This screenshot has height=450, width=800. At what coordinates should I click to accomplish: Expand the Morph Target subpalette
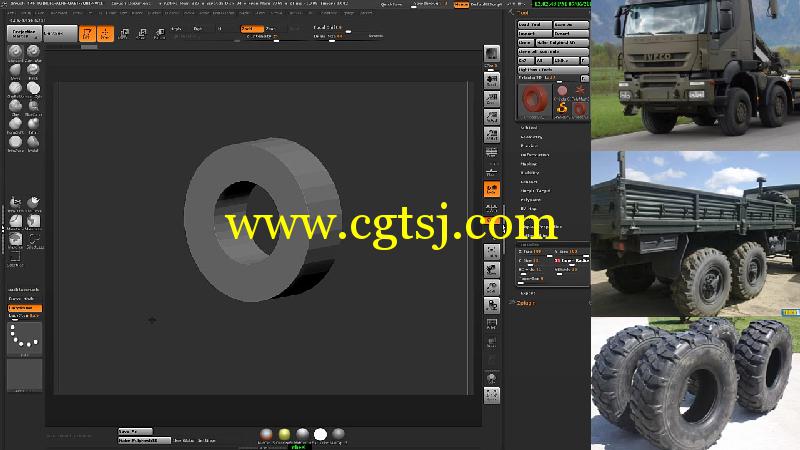tap(535, 191)
